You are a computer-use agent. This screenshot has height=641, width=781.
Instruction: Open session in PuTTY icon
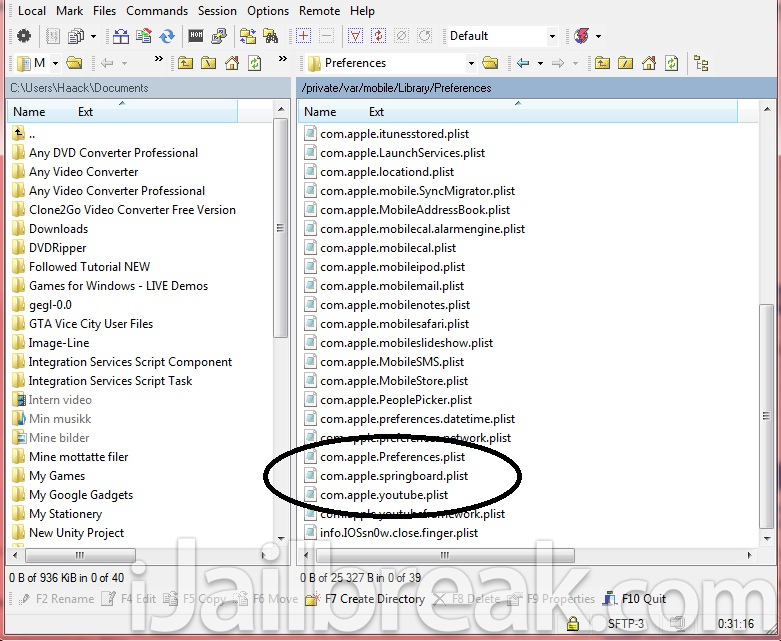coord(219,36)
